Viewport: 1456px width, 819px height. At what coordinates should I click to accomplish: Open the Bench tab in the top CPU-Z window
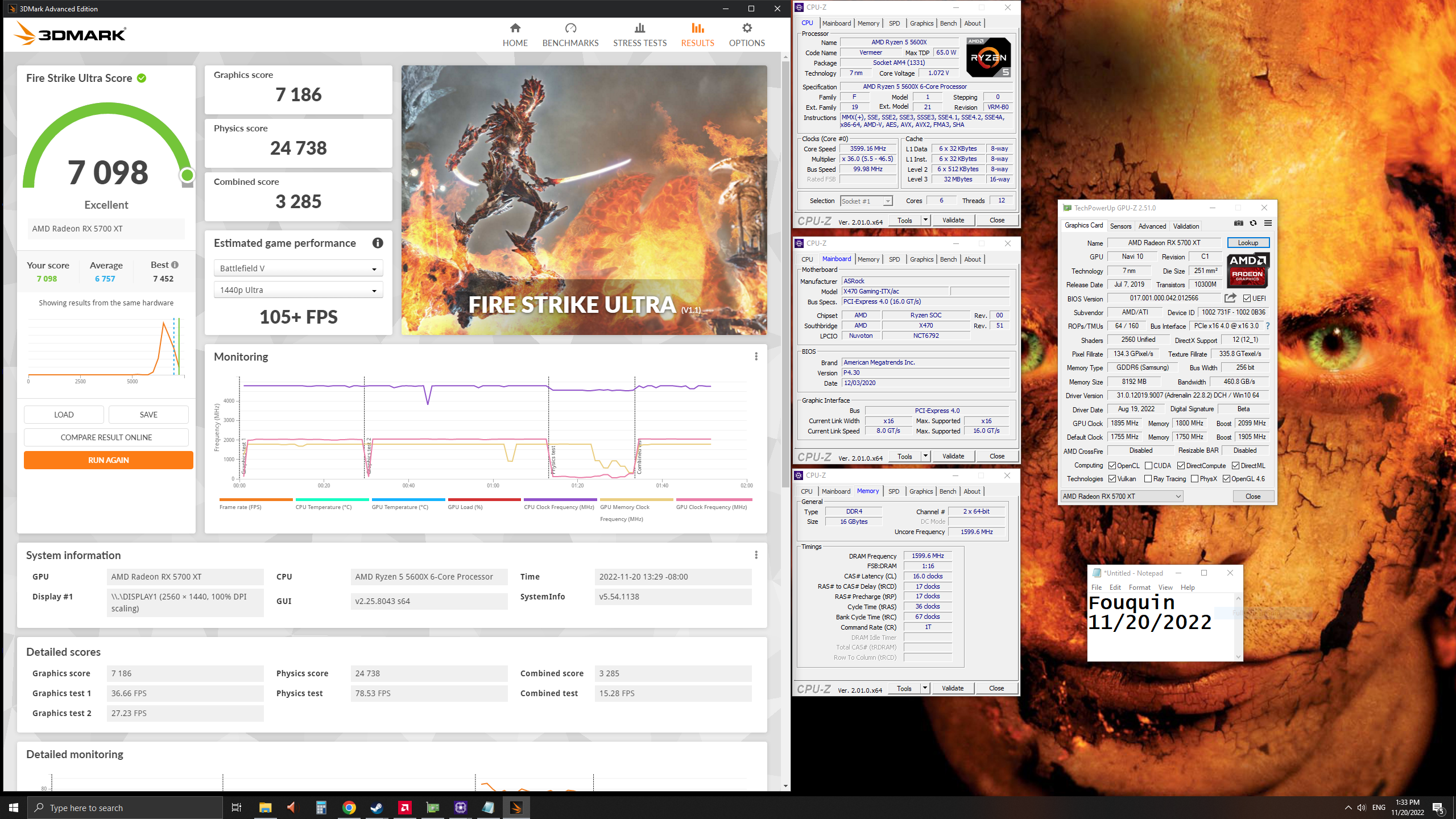point(948,23)
